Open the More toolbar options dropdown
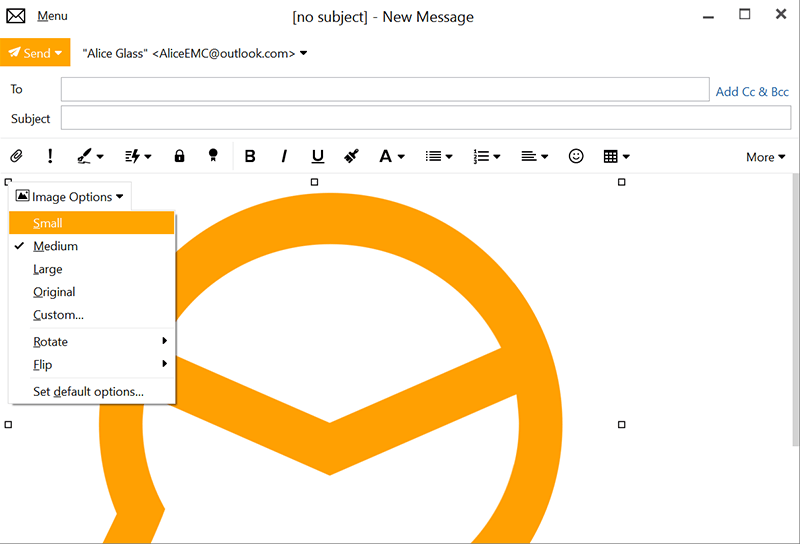 [x=765, y=157]
